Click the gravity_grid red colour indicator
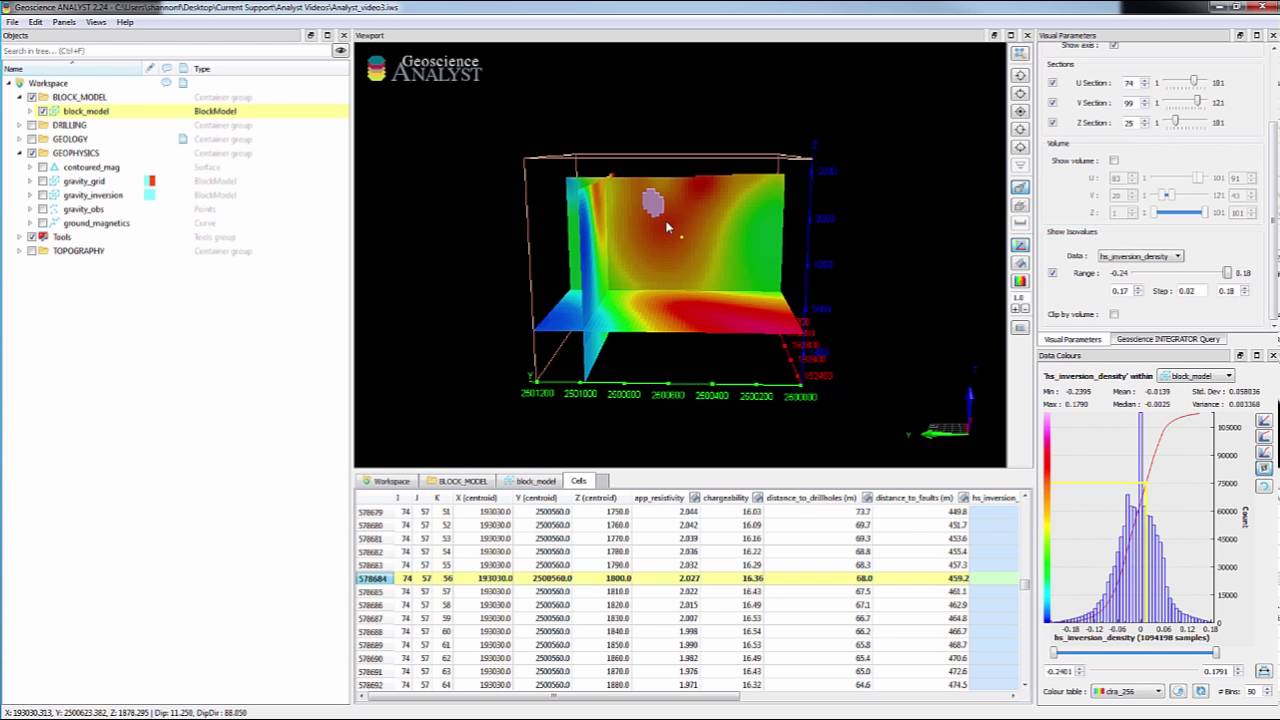The image size is (1280, 720). (150, 181)
